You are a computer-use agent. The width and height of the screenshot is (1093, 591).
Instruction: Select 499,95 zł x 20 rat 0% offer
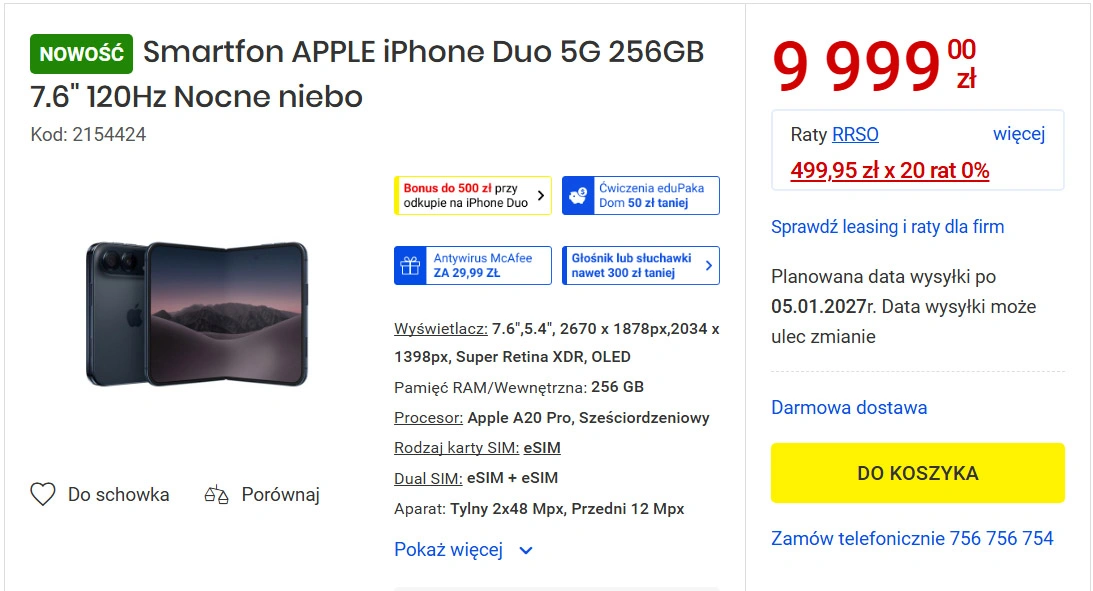[x=889, y=170]
